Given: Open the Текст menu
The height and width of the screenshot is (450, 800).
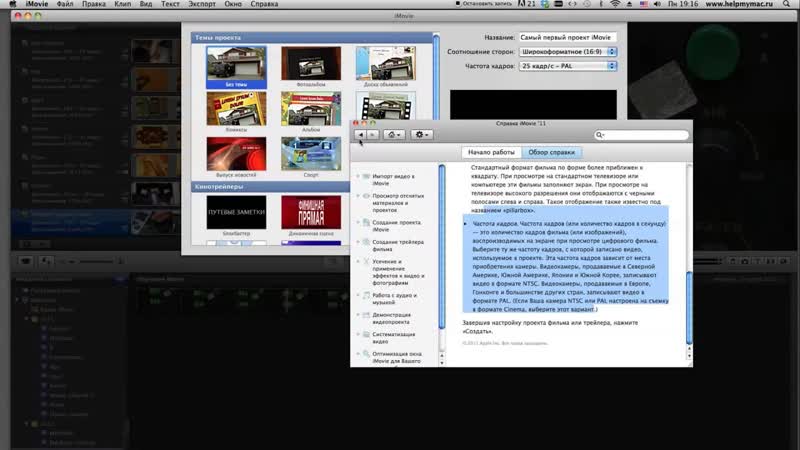Looking at the screenshot, I should click(170, 4).
